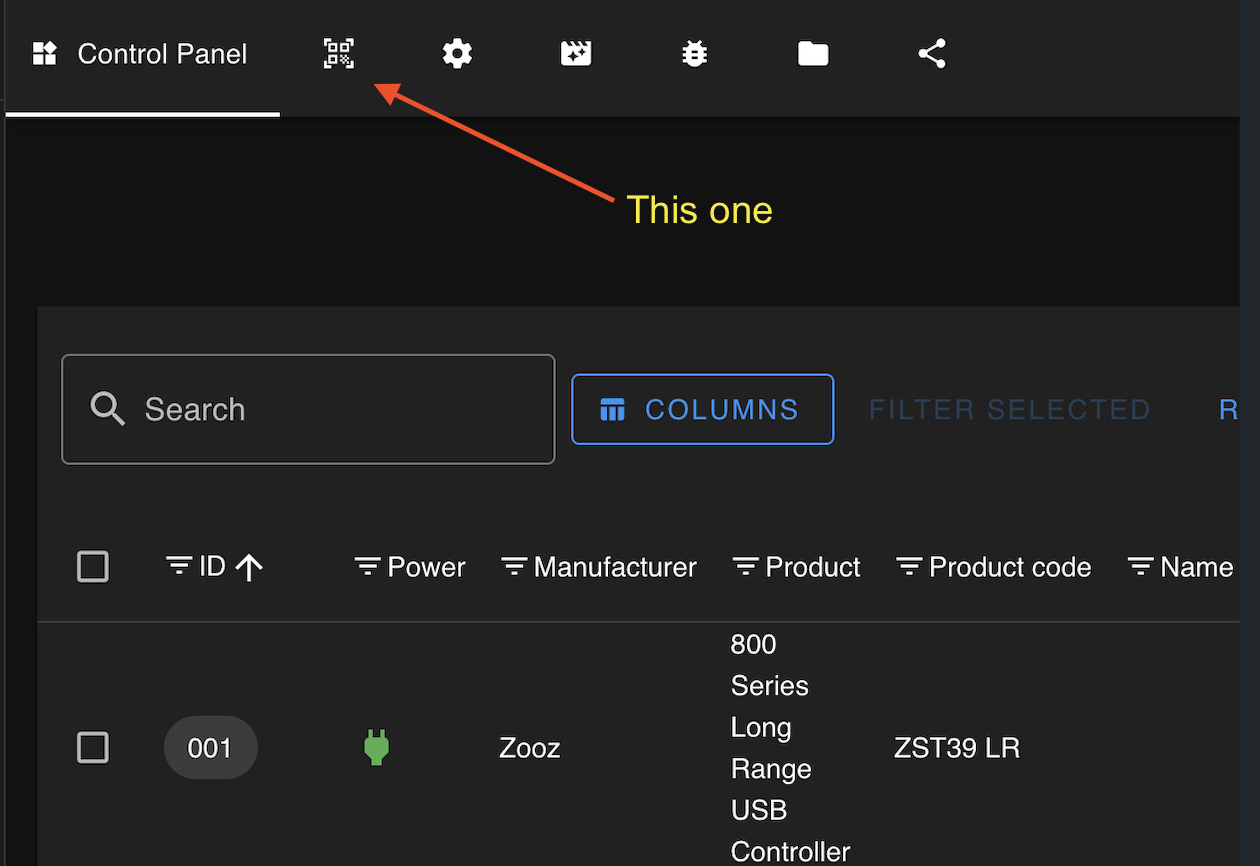
Task: Open the Settings gear tab
Action: pyautogui.click(x=457, y=54)
